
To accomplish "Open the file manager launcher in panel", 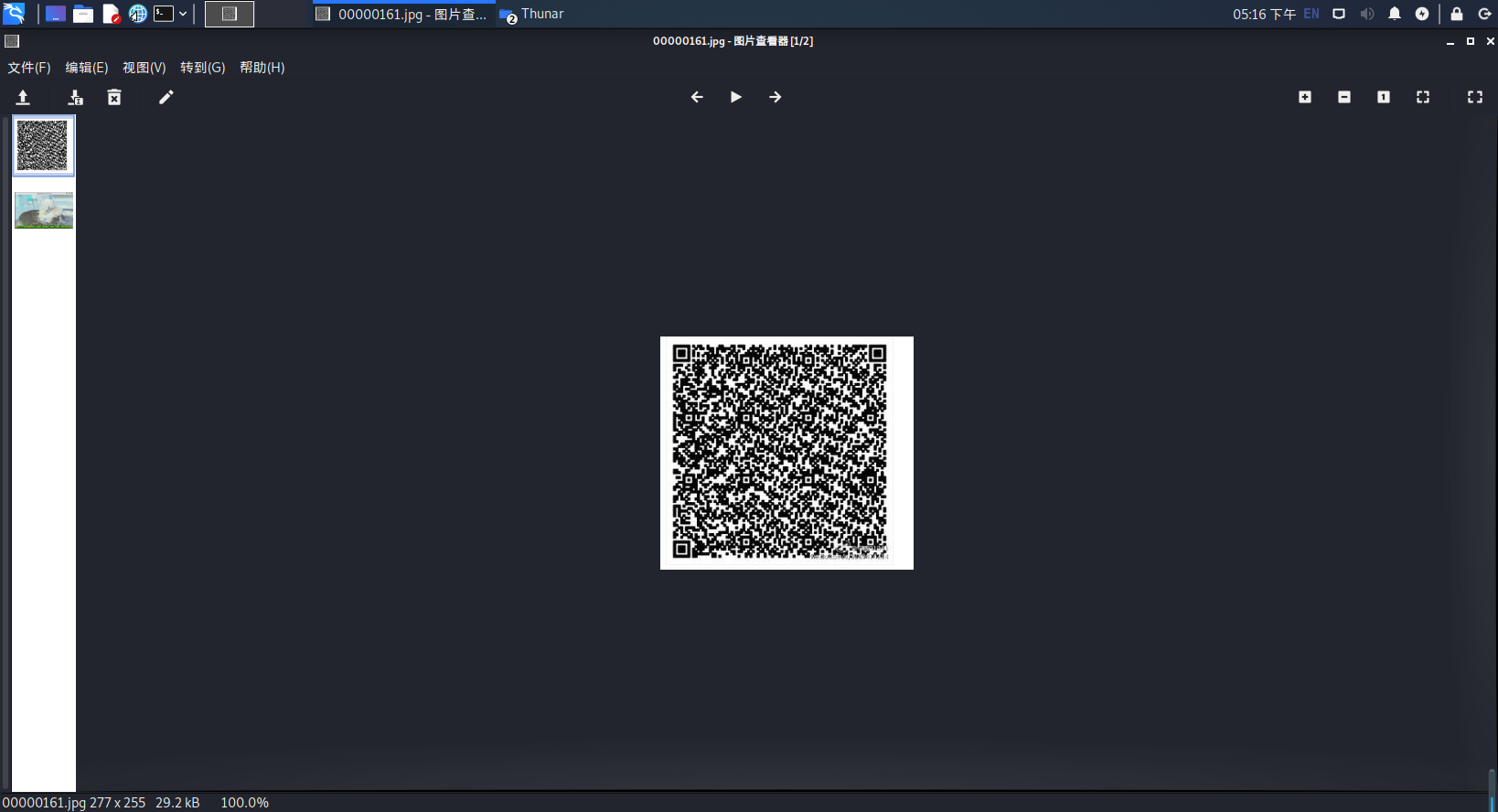I will pos(83,14).
